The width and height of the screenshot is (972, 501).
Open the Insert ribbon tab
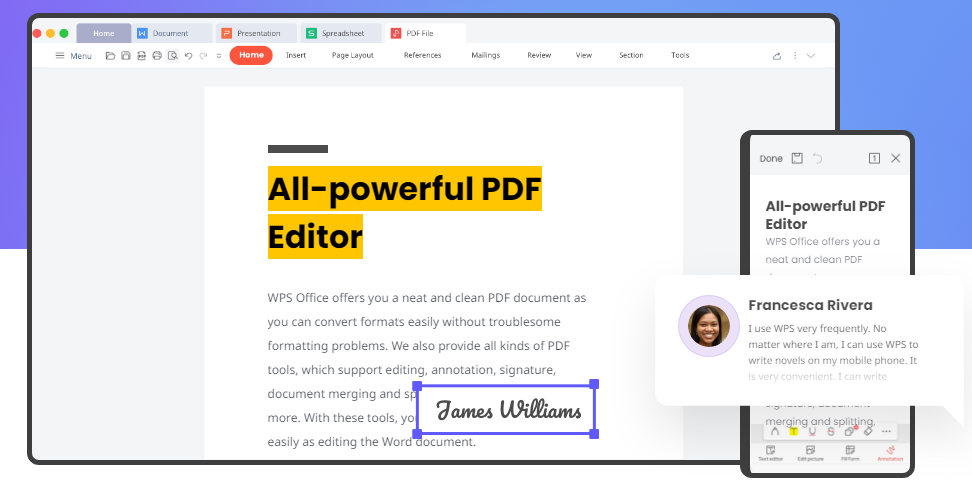(296, 55)
